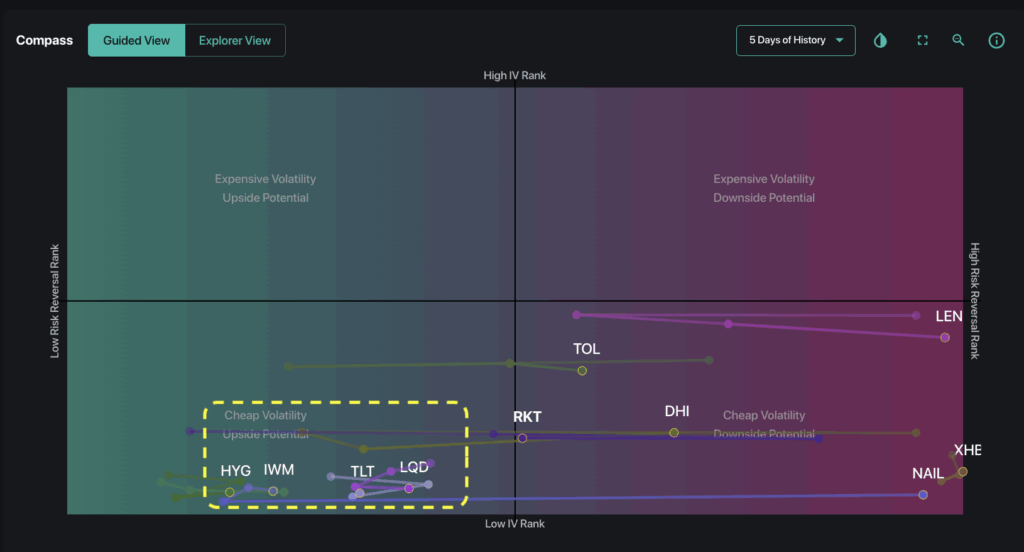1024x552 pixels.
Task: Select the TLT ticker point
Action: (x=360, y=493)
